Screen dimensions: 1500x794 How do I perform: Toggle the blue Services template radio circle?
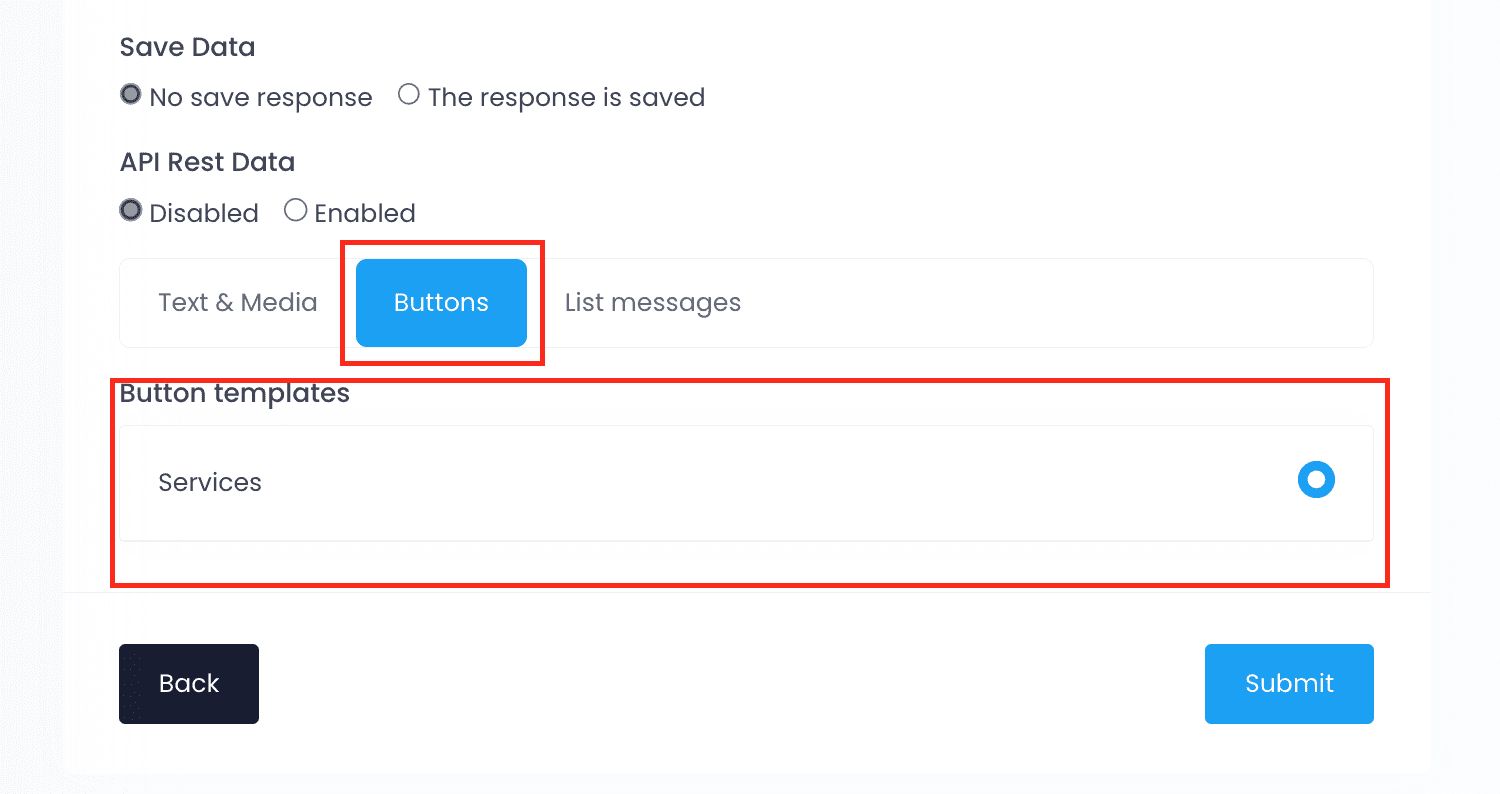click(x=1316, y=480)
